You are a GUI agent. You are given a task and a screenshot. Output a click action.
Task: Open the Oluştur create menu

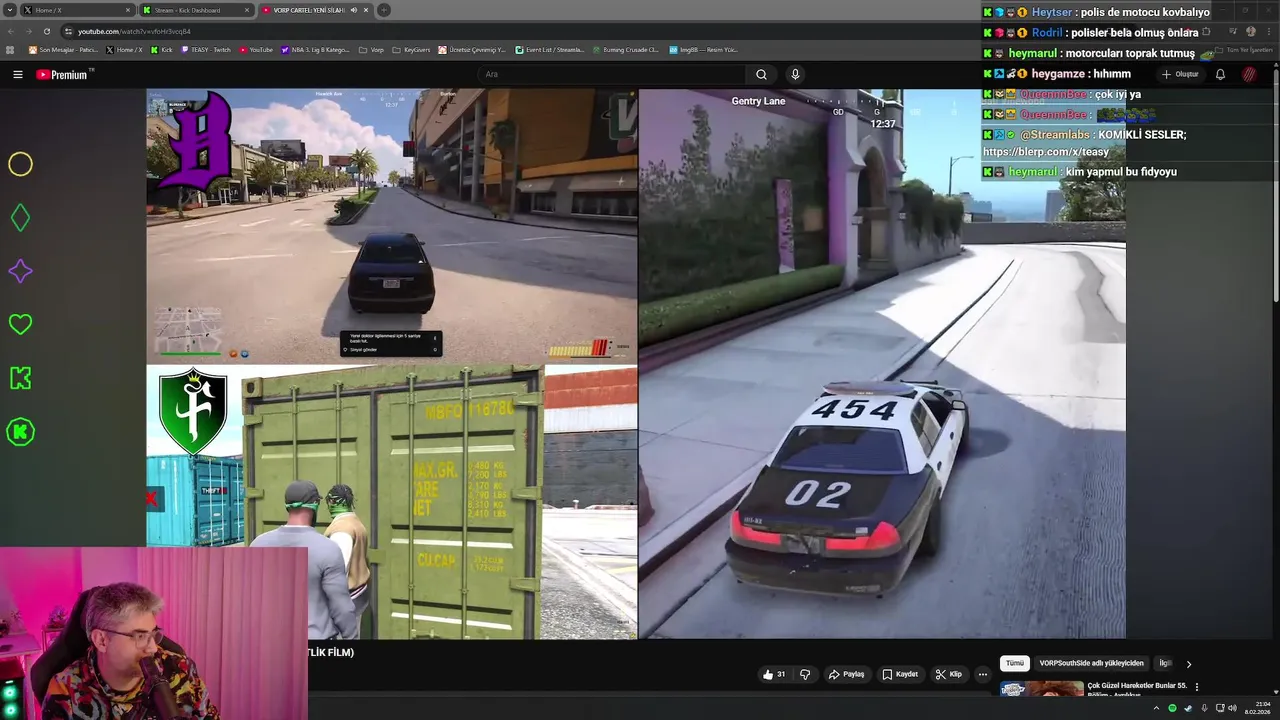tap(1180, 74)
